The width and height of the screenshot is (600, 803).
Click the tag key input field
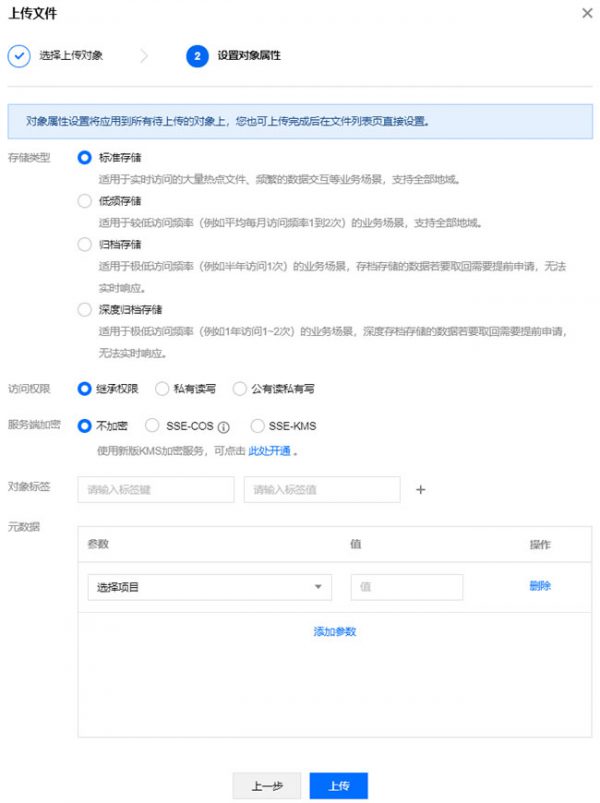[x=155, y=489]
